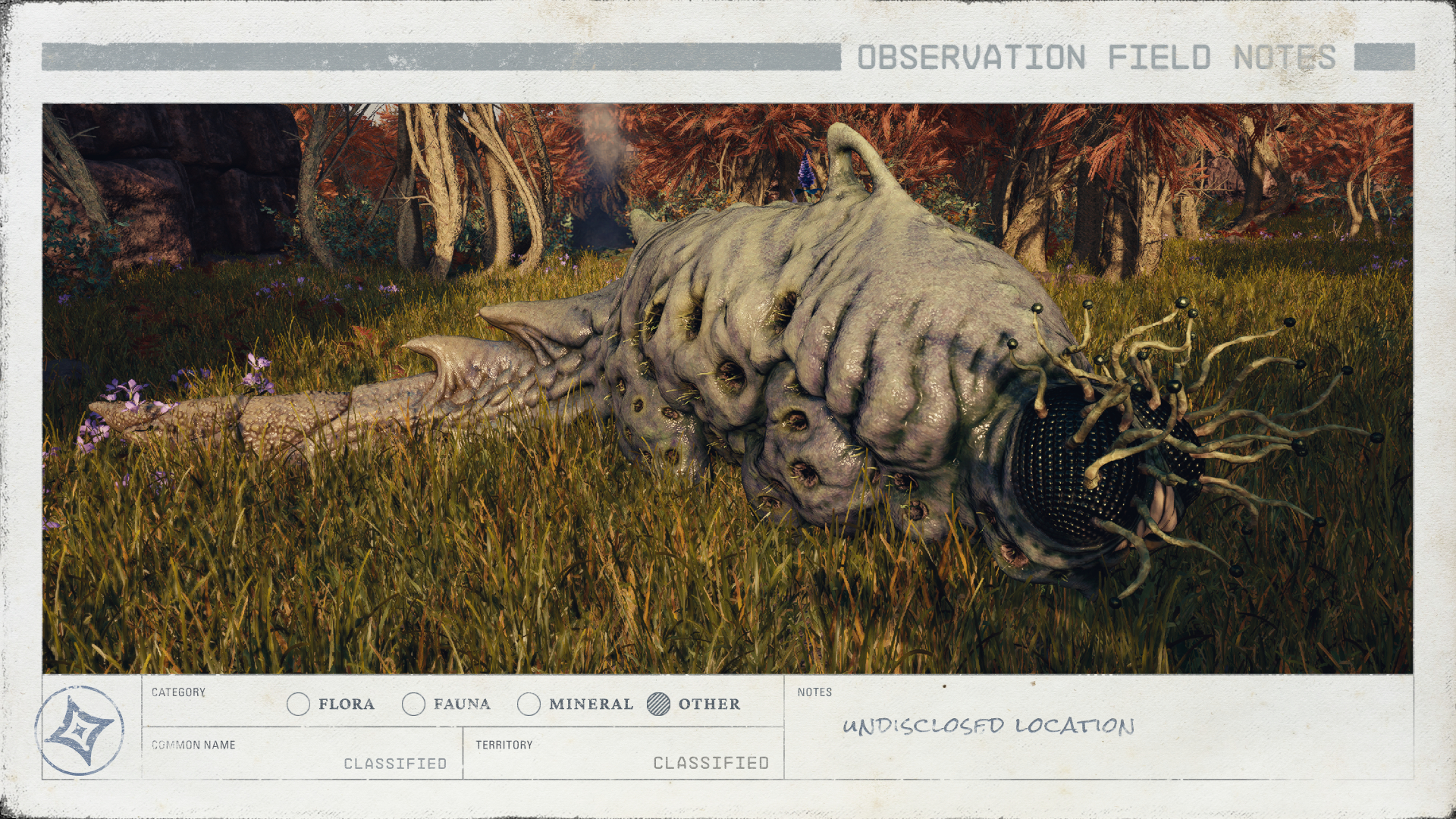Click the star emblem stamp logo
This screenshot has height=819, width=1456.
click(80, 731)
